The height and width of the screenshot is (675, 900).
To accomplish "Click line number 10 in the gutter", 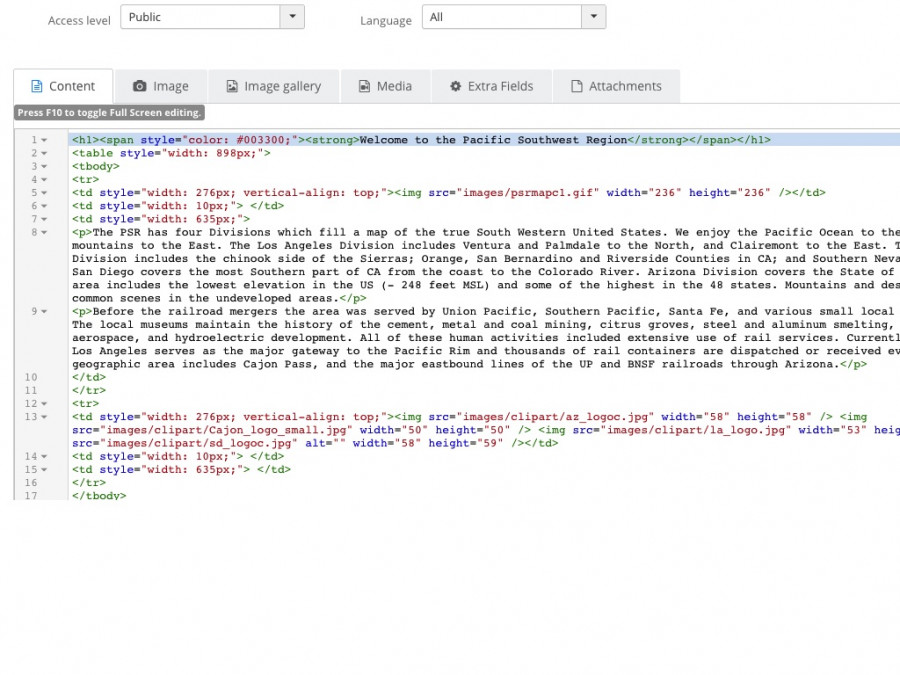I will pos(31,377).
